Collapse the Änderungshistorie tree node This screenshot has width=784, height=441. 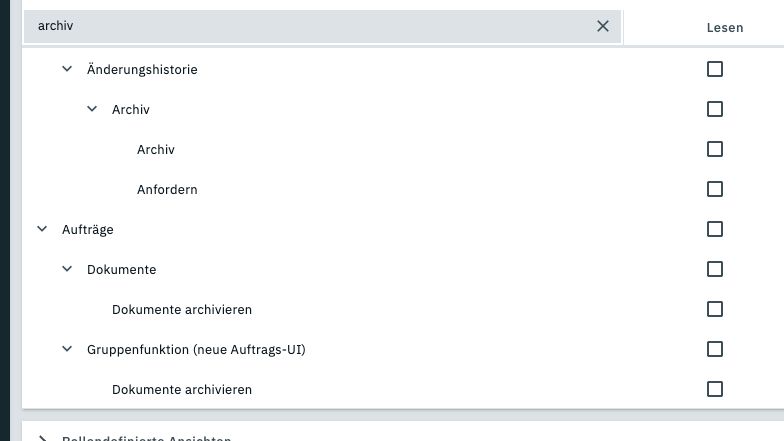(x=67, y=69)
